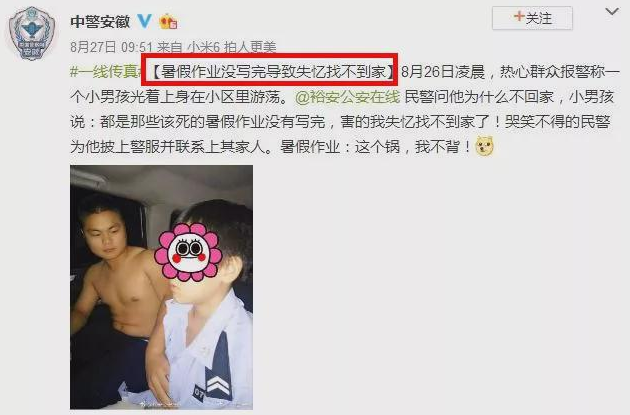Open the 中警安徽 username link

coord(100,21)
